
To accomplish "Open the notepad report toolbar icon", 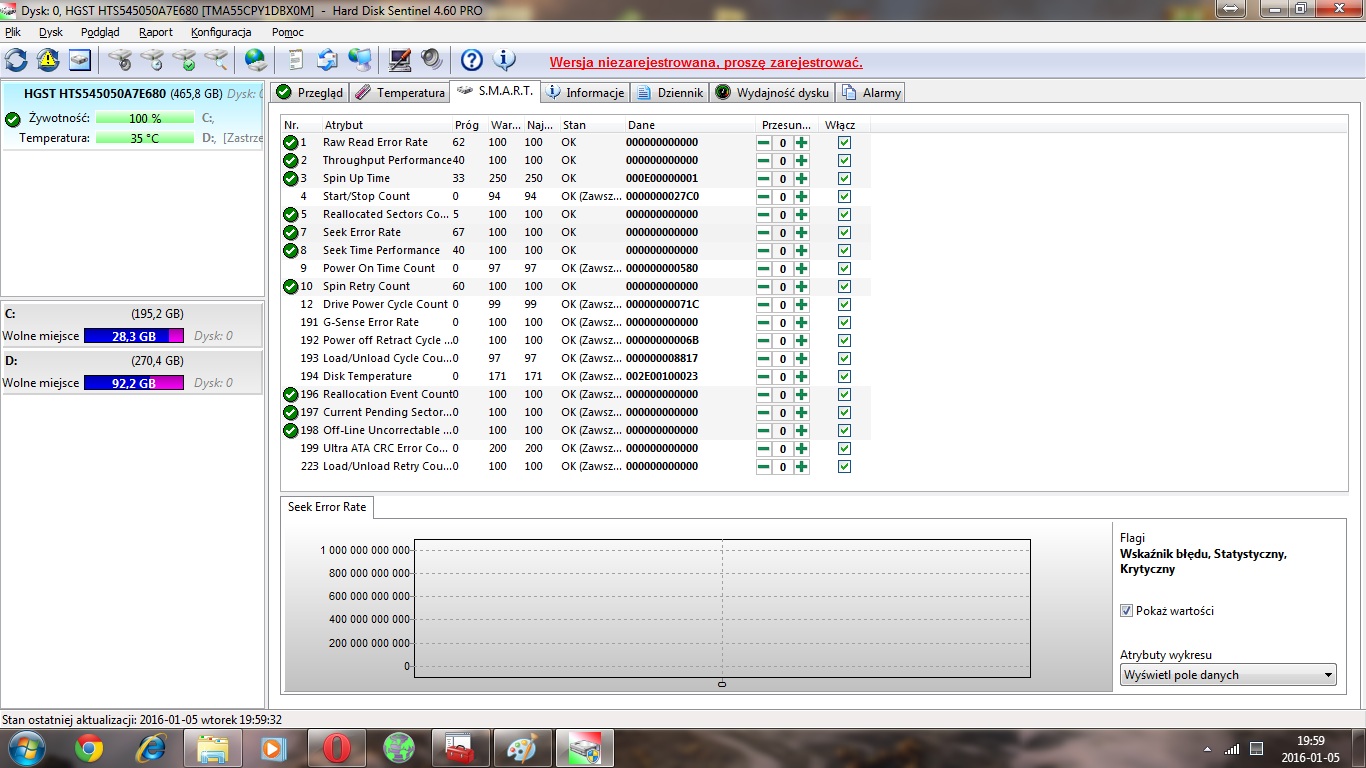I will pos(296,60).
